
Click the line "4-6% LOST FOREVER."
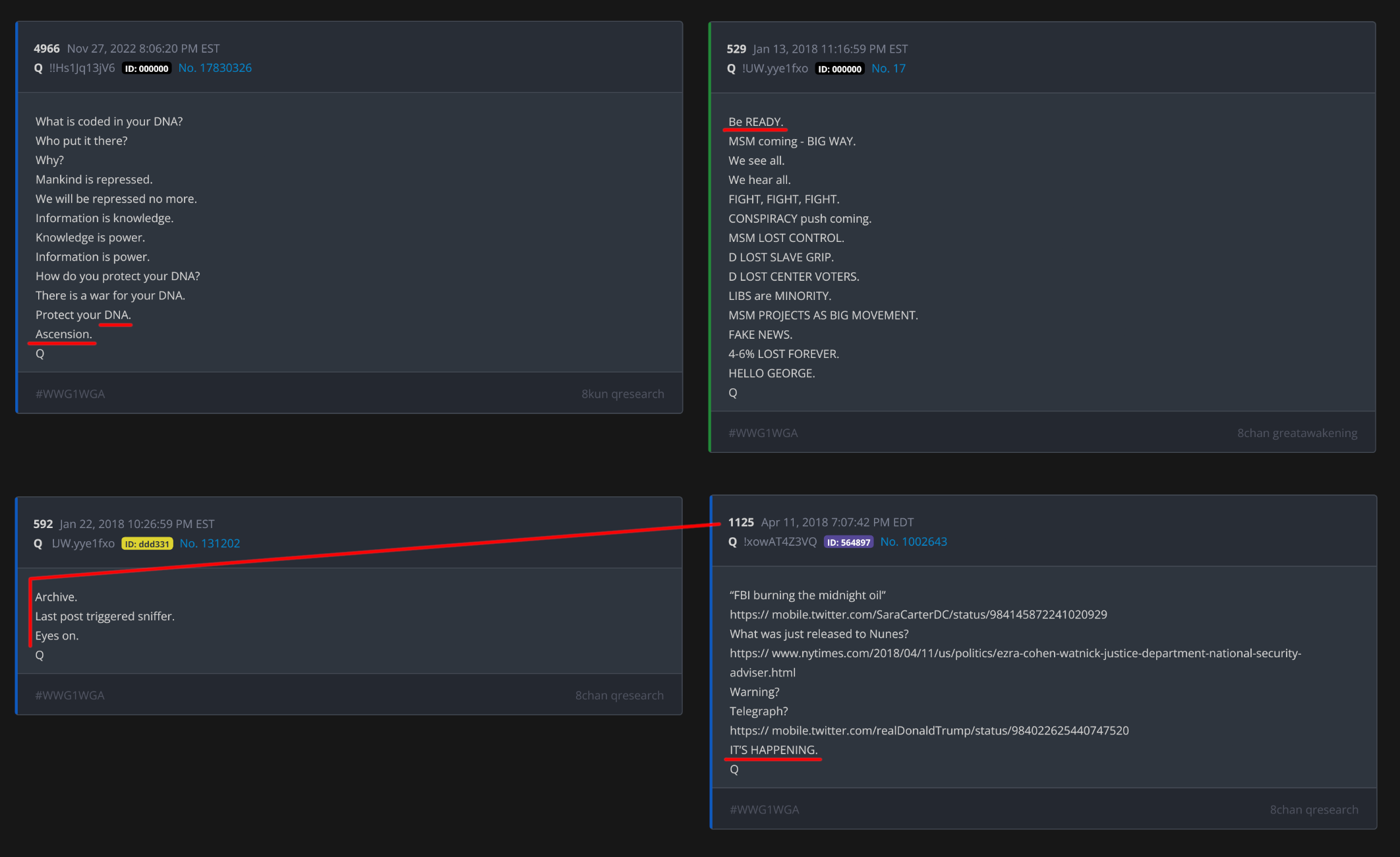coord(784,354)
